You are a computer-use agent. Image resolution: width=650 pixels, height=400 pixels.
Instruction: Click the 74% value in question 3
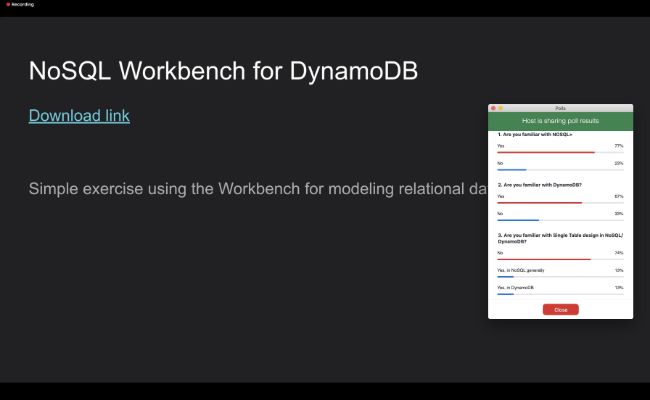618,253
